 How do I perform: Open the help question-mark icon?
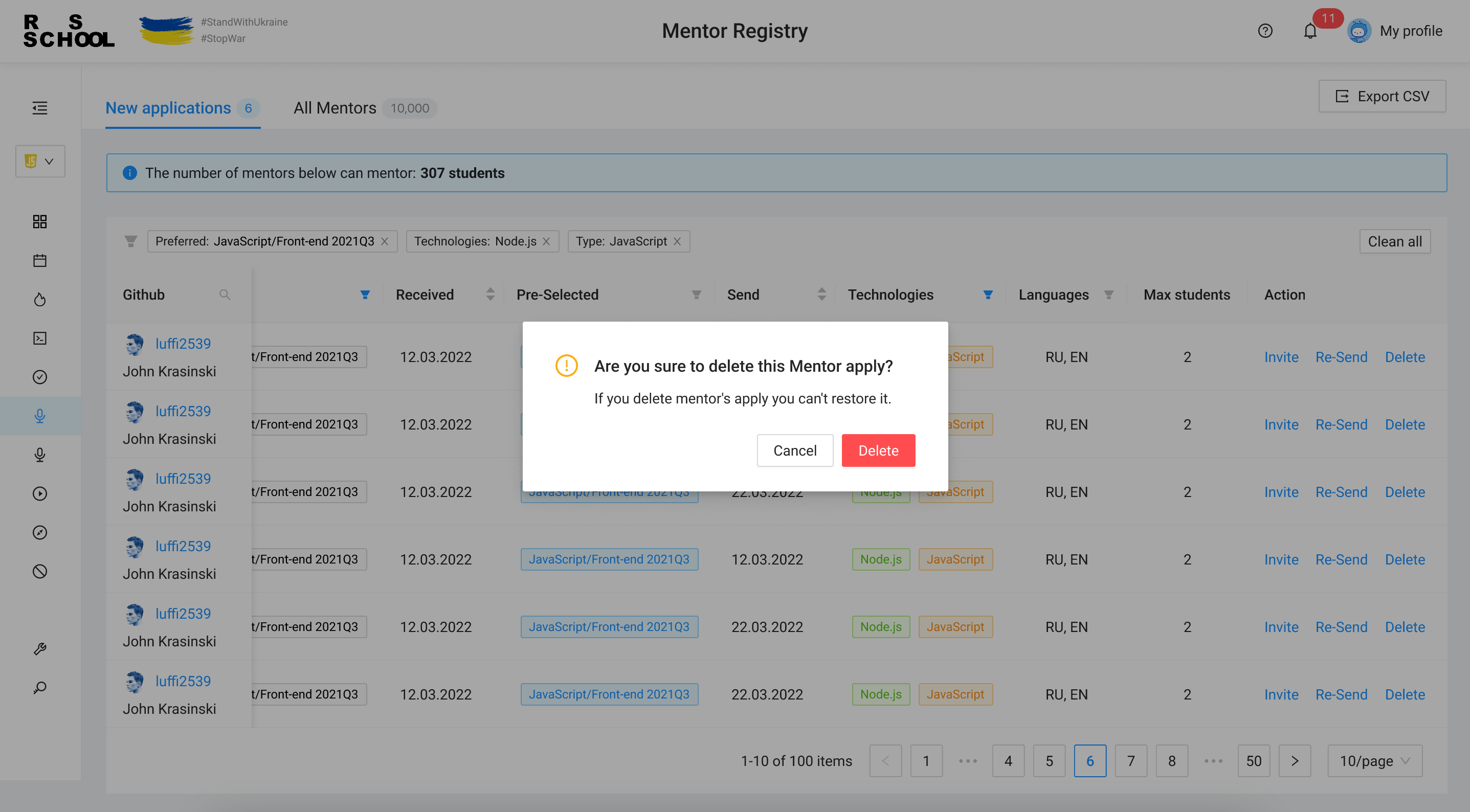pyautogui.click(x=1265, y=31)
